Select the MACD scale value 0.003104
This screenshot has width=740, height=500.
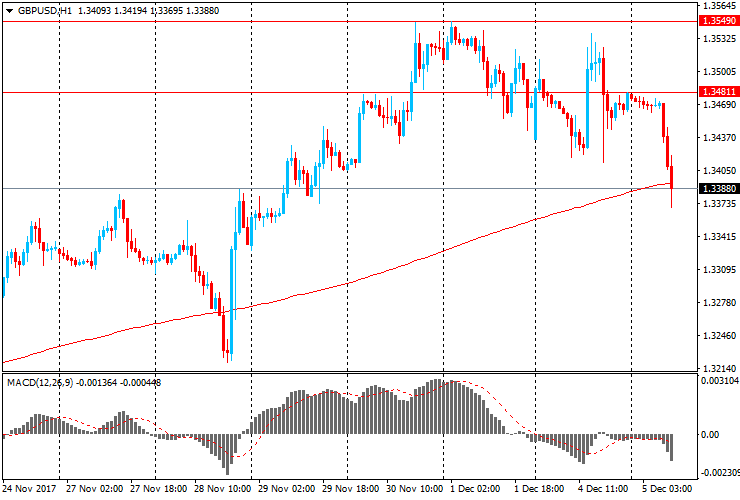click(x=720, y=381)
